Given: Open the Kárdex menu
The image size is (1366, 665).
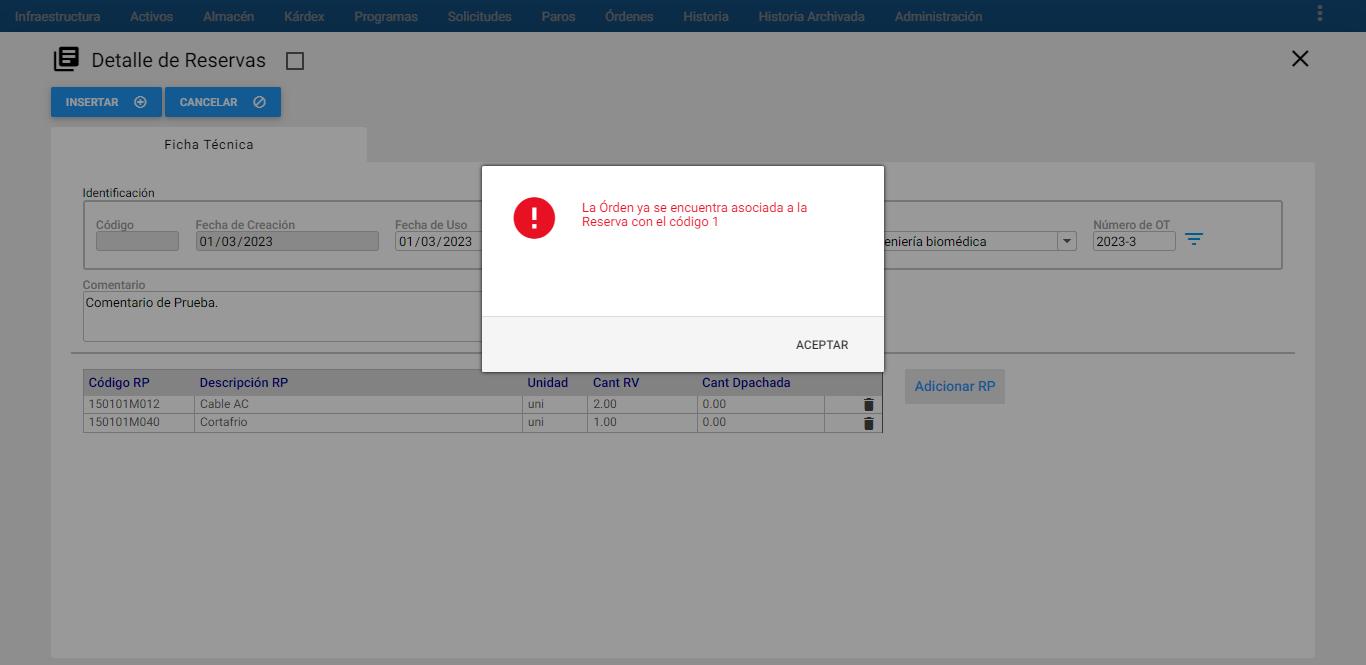Looking at the screenshot, I should coord(304,16).
